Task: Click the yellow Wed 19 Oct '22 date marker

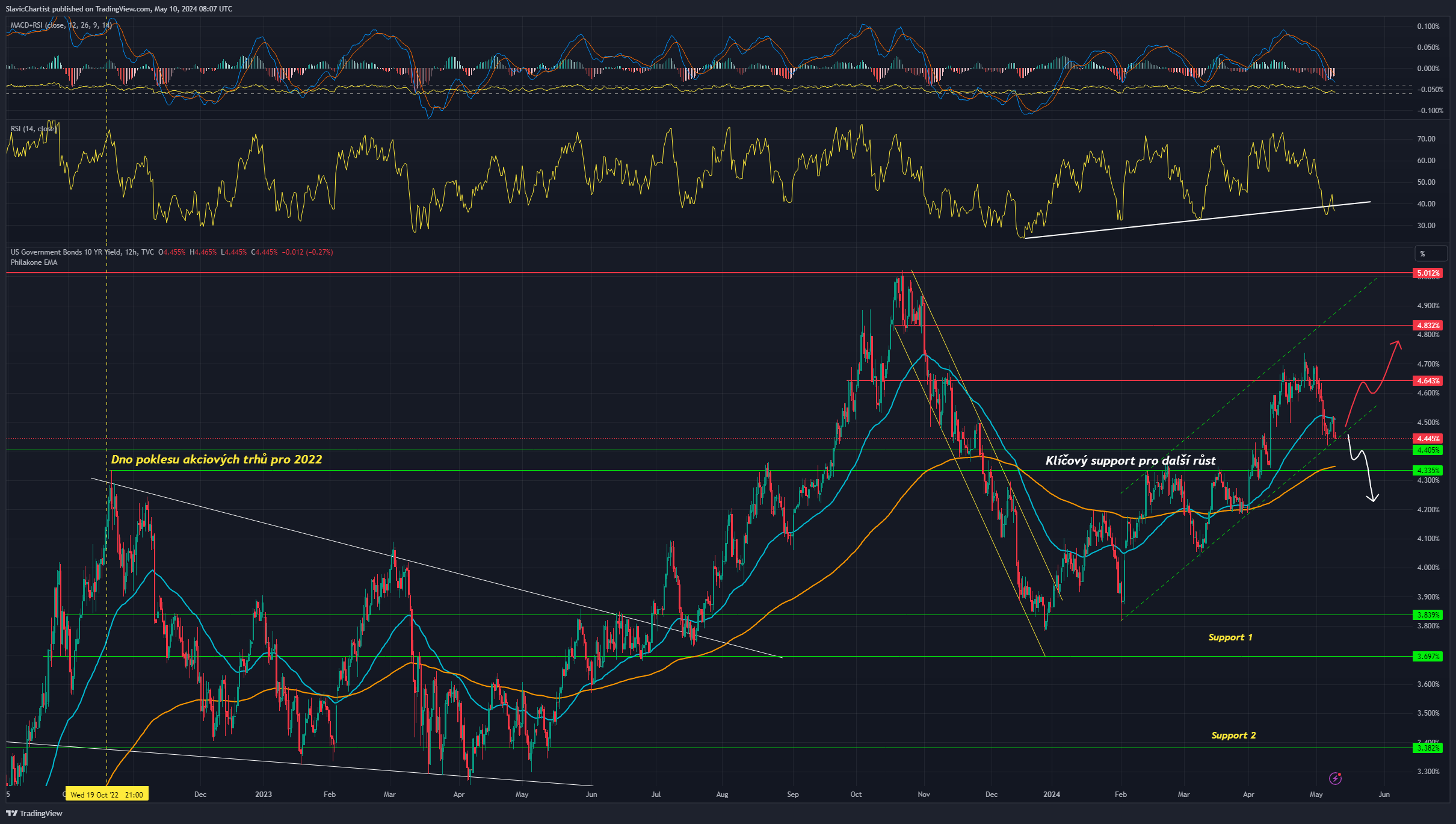Action: coord(107,795)
